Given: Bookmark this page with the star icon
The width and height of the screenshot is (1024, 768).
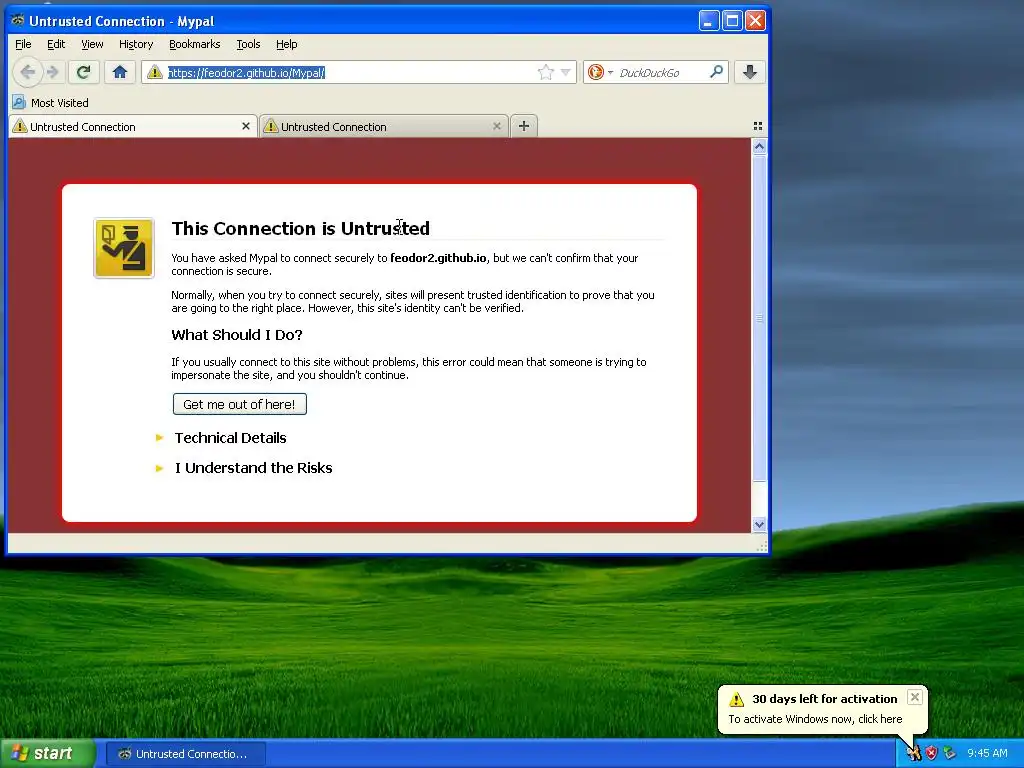Looking at the screenshot, I should tap(545, 72).
